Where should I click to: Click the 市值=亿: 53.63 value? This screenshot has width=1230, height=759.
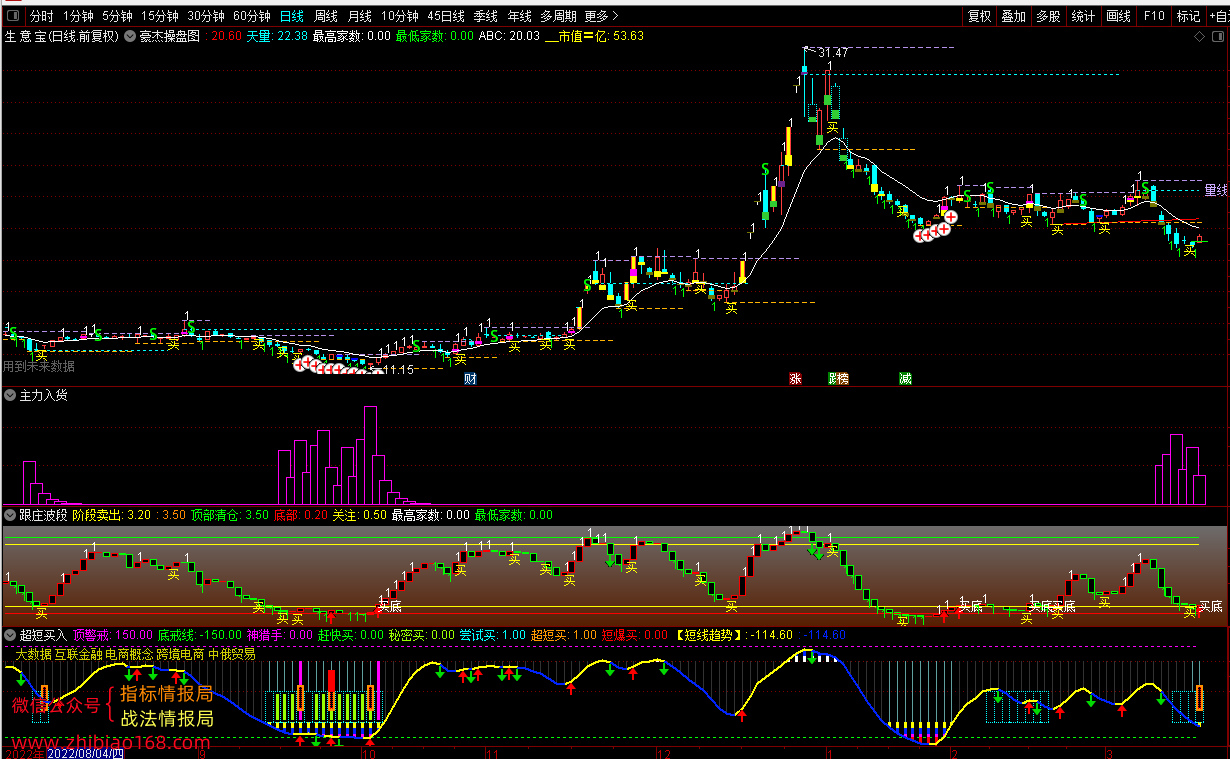click(x=594, y=36)
